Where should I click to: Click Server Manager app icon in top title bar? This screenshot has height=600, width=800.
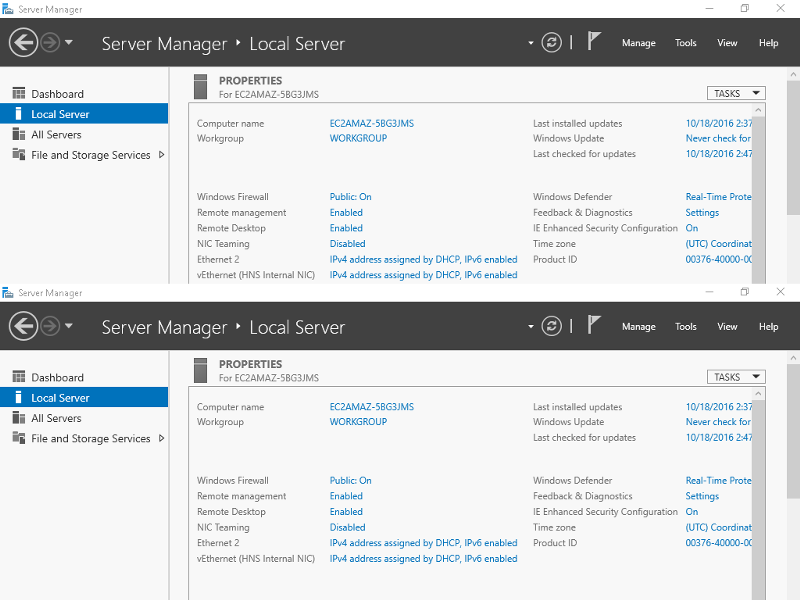coord(8,9)
